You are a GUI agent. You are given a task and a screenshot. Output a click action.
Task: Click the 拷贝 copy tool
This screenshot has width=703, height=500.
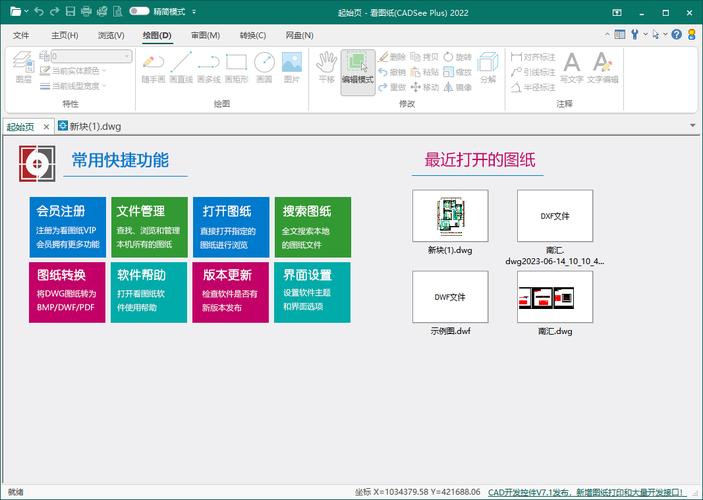pos(425,57)
